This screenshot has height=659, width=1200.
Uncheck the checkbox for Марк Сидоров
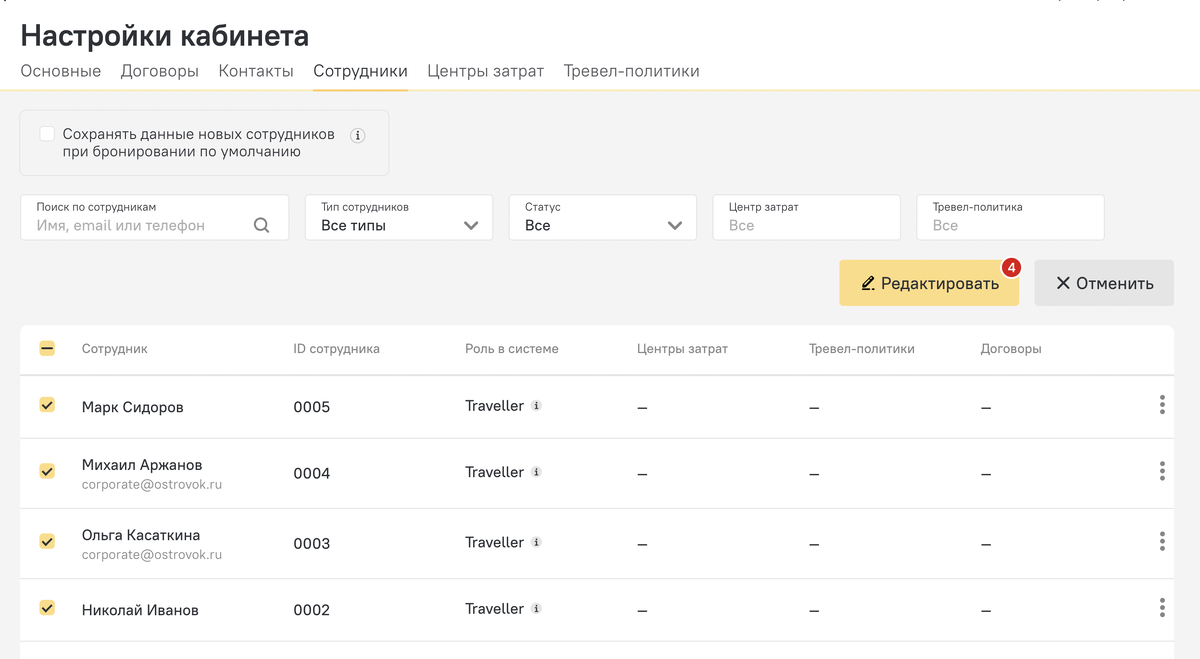[47, 405]
